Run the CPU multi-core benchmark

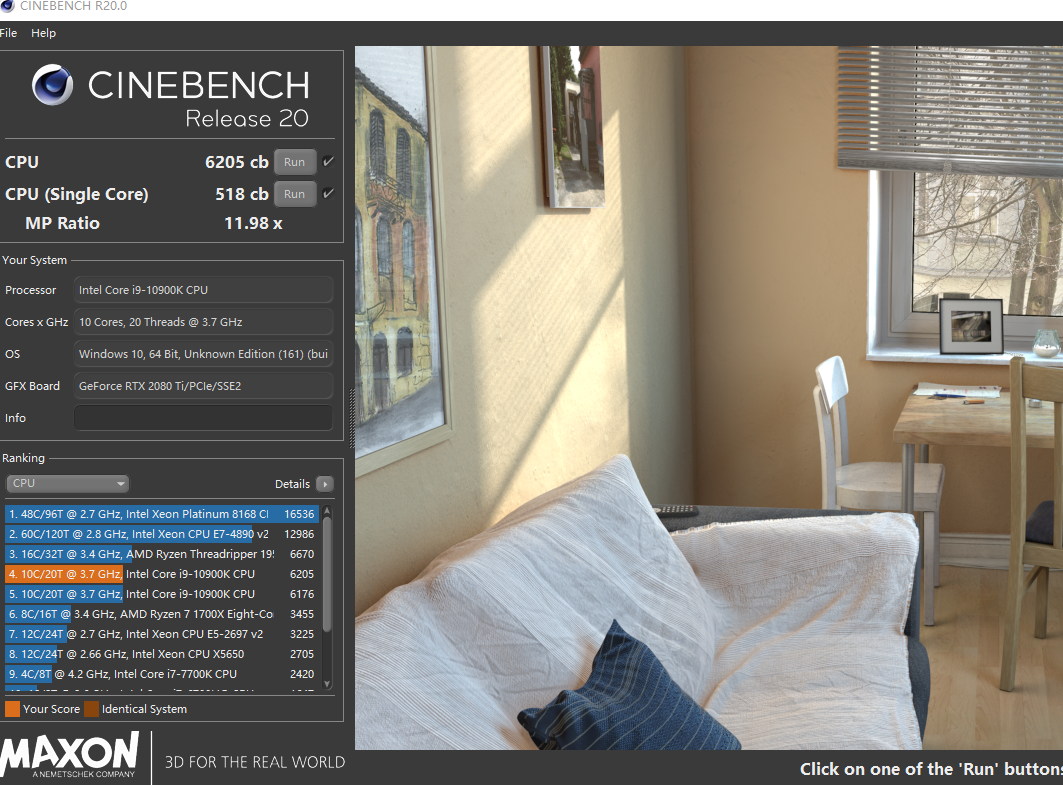294,162
